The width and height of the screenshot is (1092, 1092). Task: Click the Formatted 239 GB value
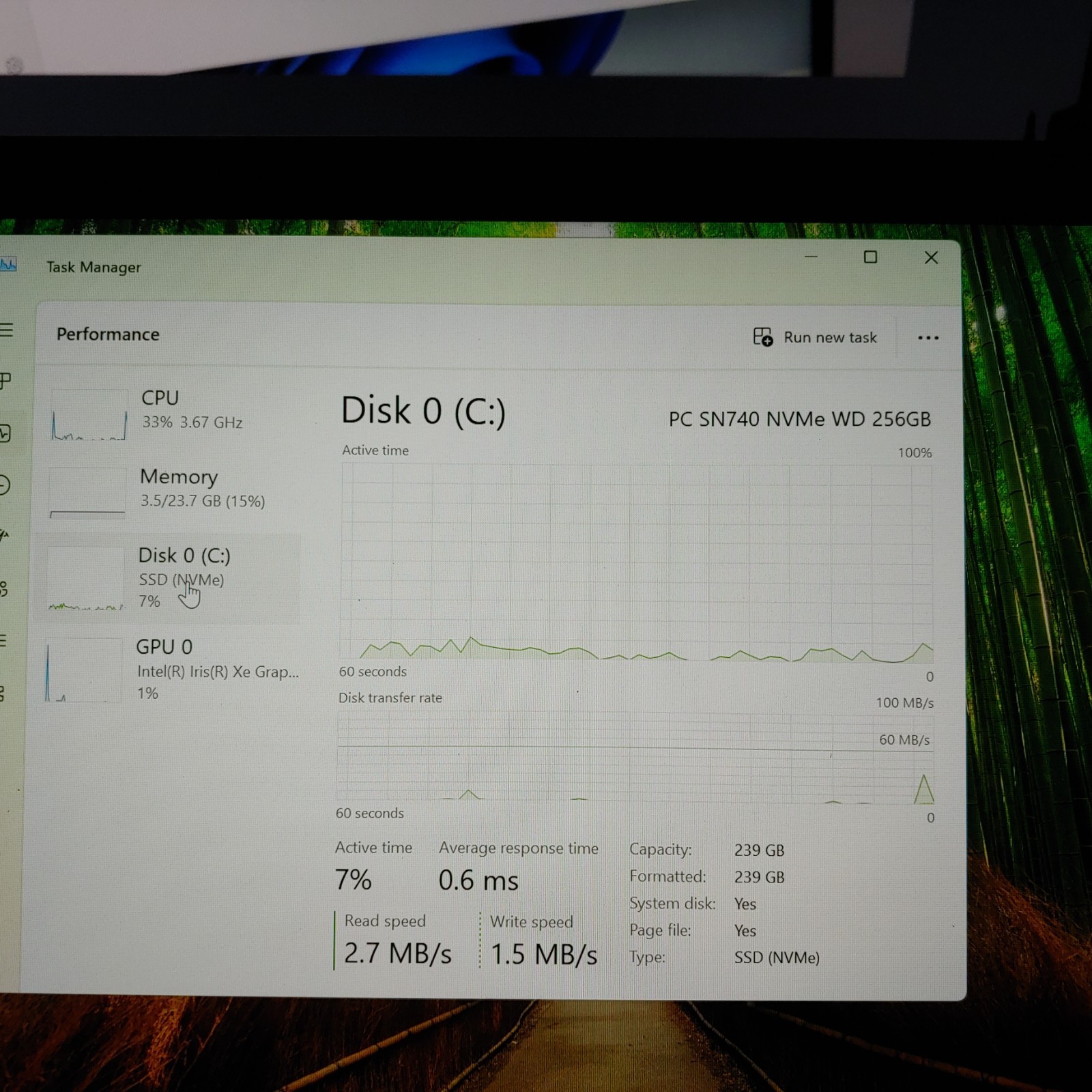759,877
